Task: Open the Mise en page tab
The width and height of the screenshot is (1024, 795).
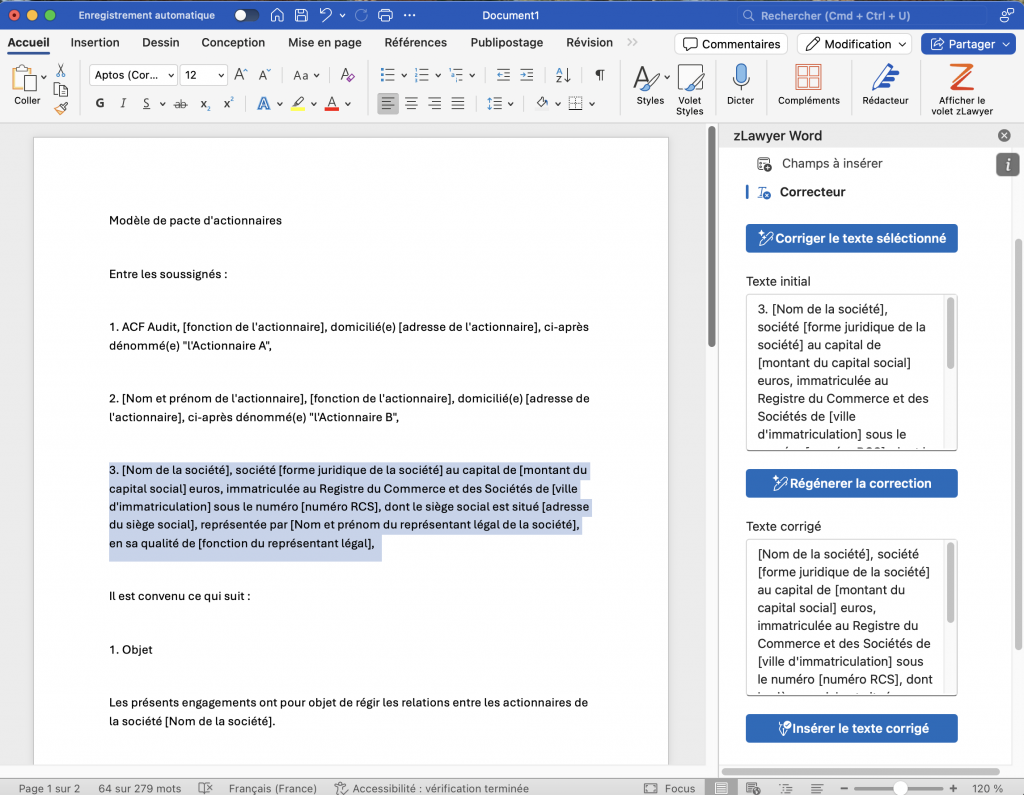Action: point(324,43)
